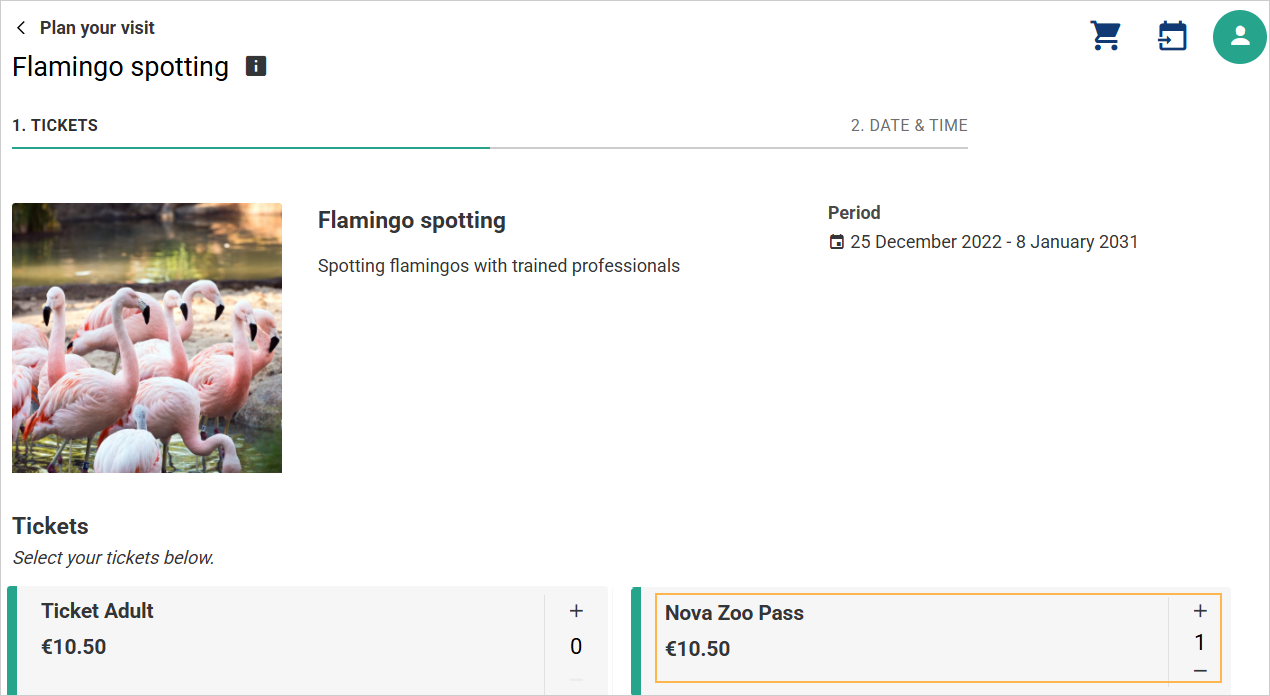1270x696 pixels.
Task: Open the shopping cart
Action: 1105,36
